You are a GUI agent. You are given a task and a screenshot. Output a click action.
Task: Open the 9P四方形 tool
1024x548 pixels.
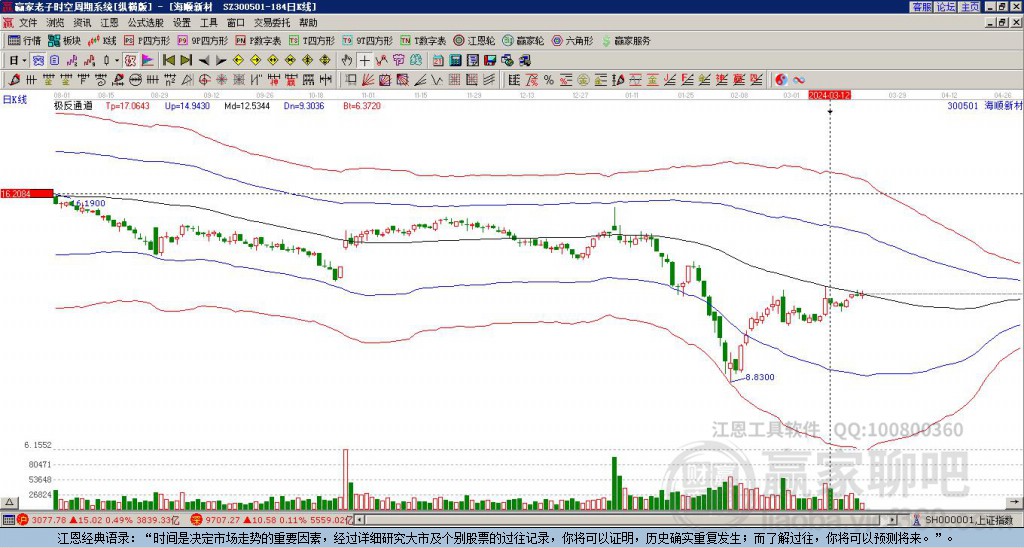point(203,40)
